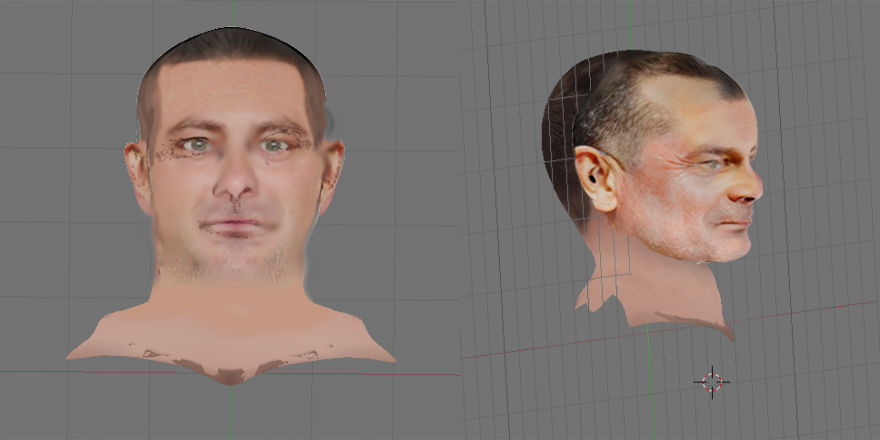880x440 pixels.
Task: Select the side-profile head model
Action: coord(652,194)
